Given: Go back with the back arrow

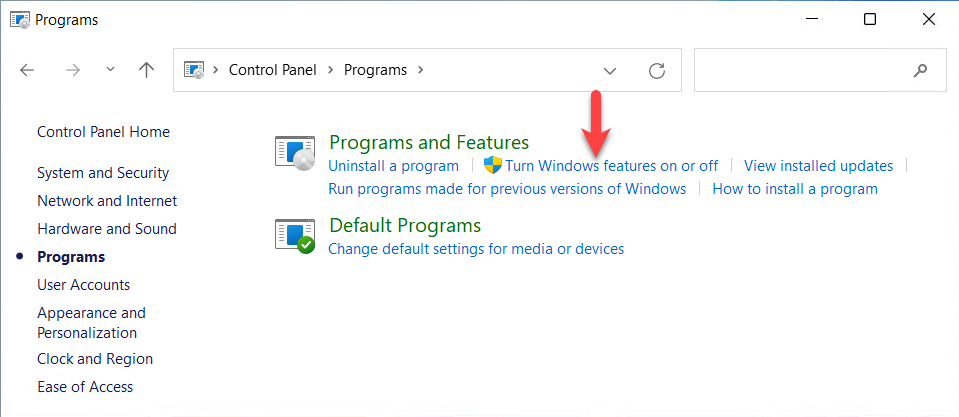Looking at the screenshot, I should 28,70.
